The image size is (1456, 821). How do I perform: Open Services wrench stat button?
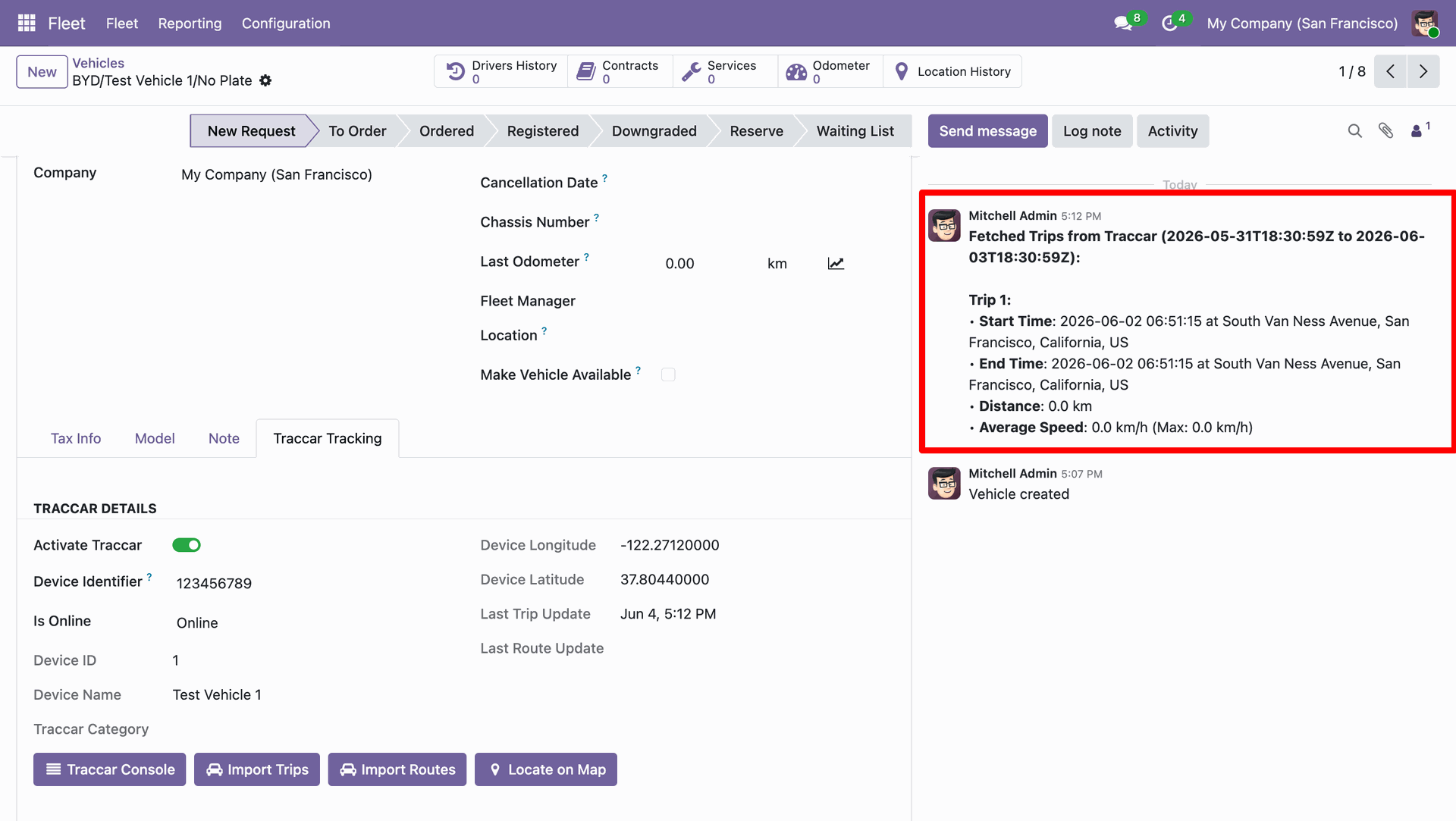[725, 71]
